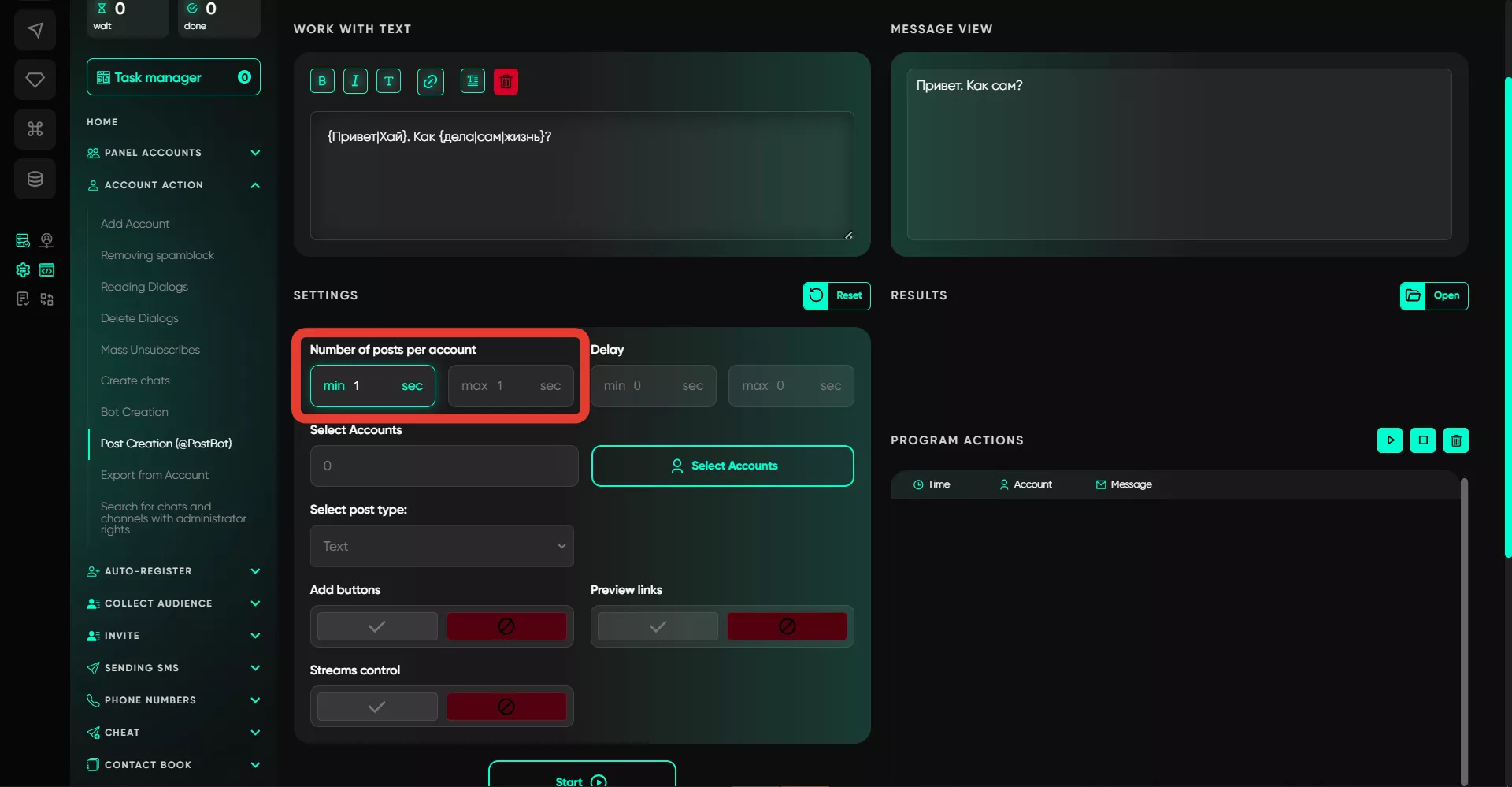Disable Add buttons with red ban toggle
Screen dimensions: 1512x787
coord(506,626)
